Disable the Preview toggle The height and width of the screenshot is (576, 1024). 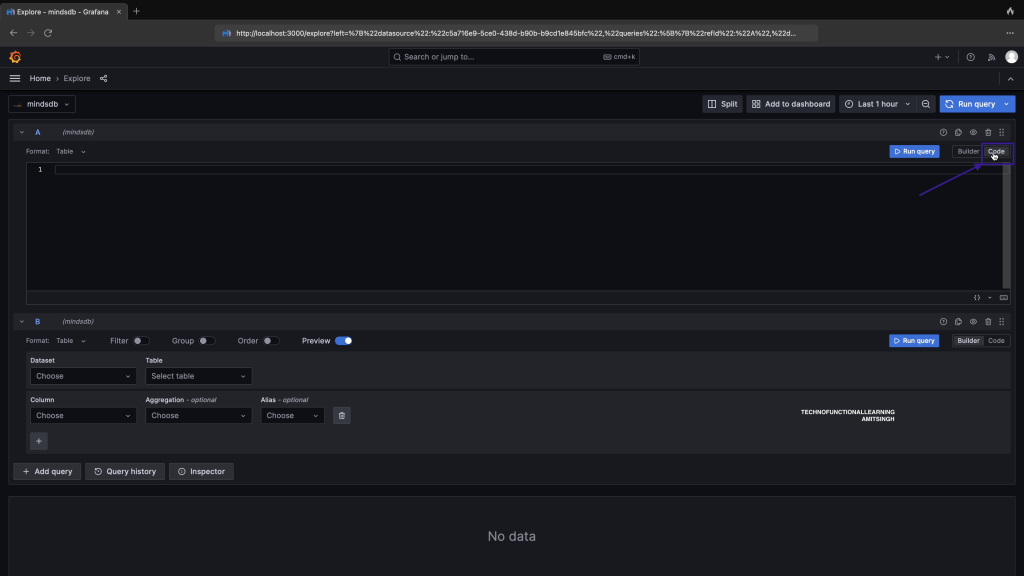coord(343,341)
